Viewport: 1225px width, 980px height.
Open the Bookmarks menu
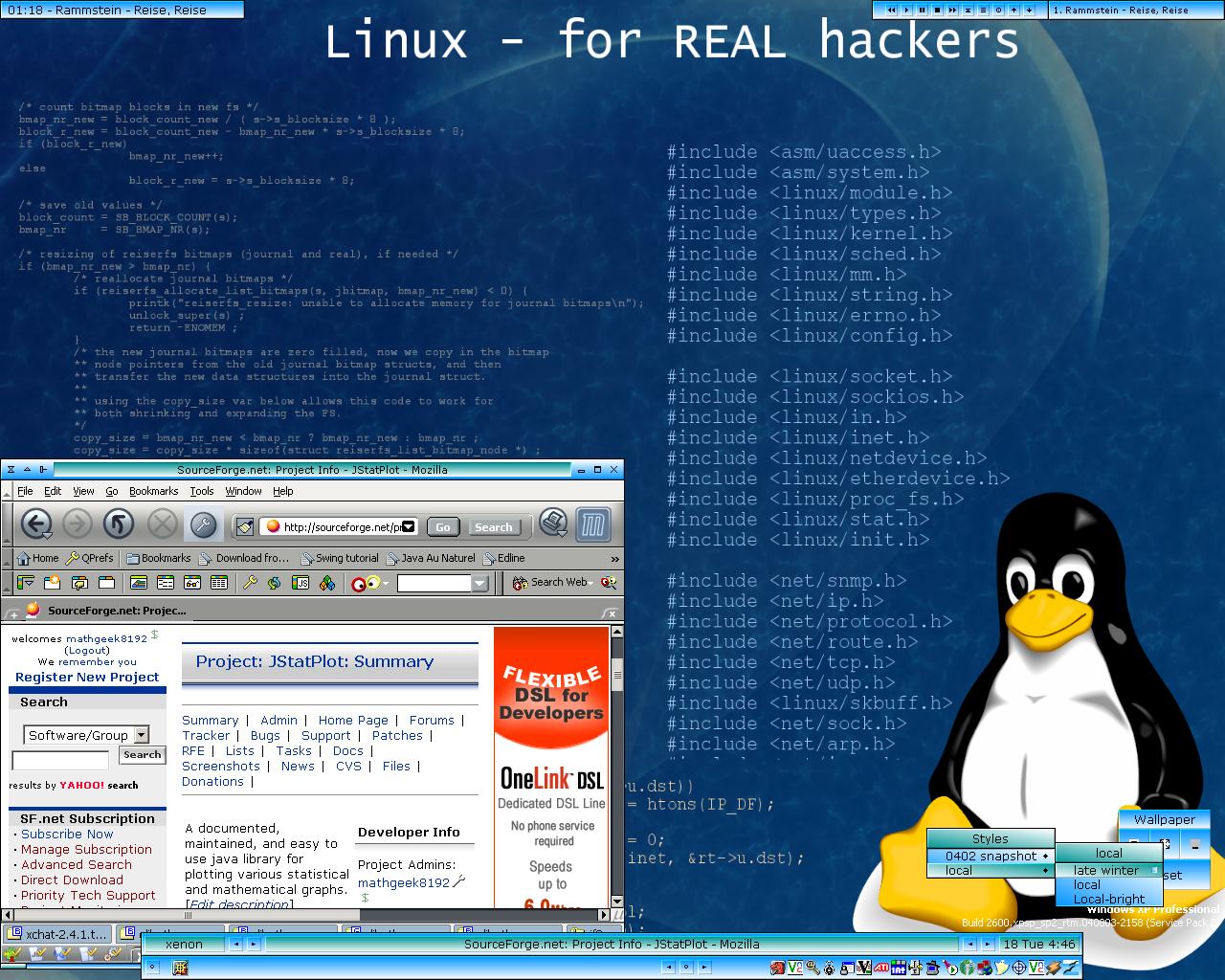tap(154, 491)
